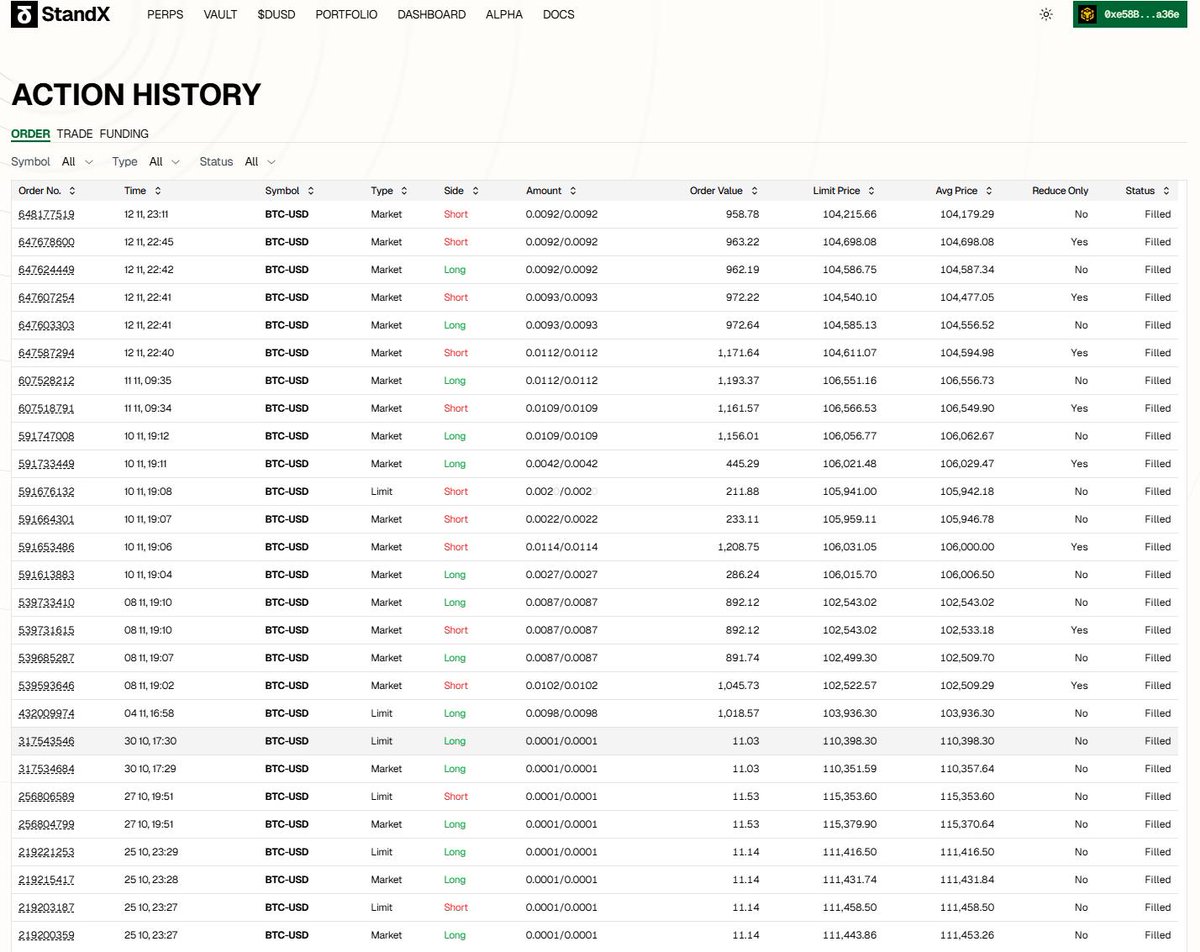The width and height of the screenshot is (1200, 952).
Task: Open the Symbol filter dropdown
Action: click(x=77, y=162)
